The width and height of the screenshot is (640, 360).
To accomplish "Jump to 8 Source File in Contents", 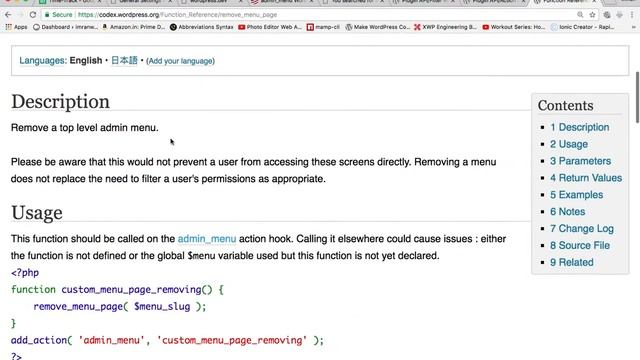I will pos(580,245).
